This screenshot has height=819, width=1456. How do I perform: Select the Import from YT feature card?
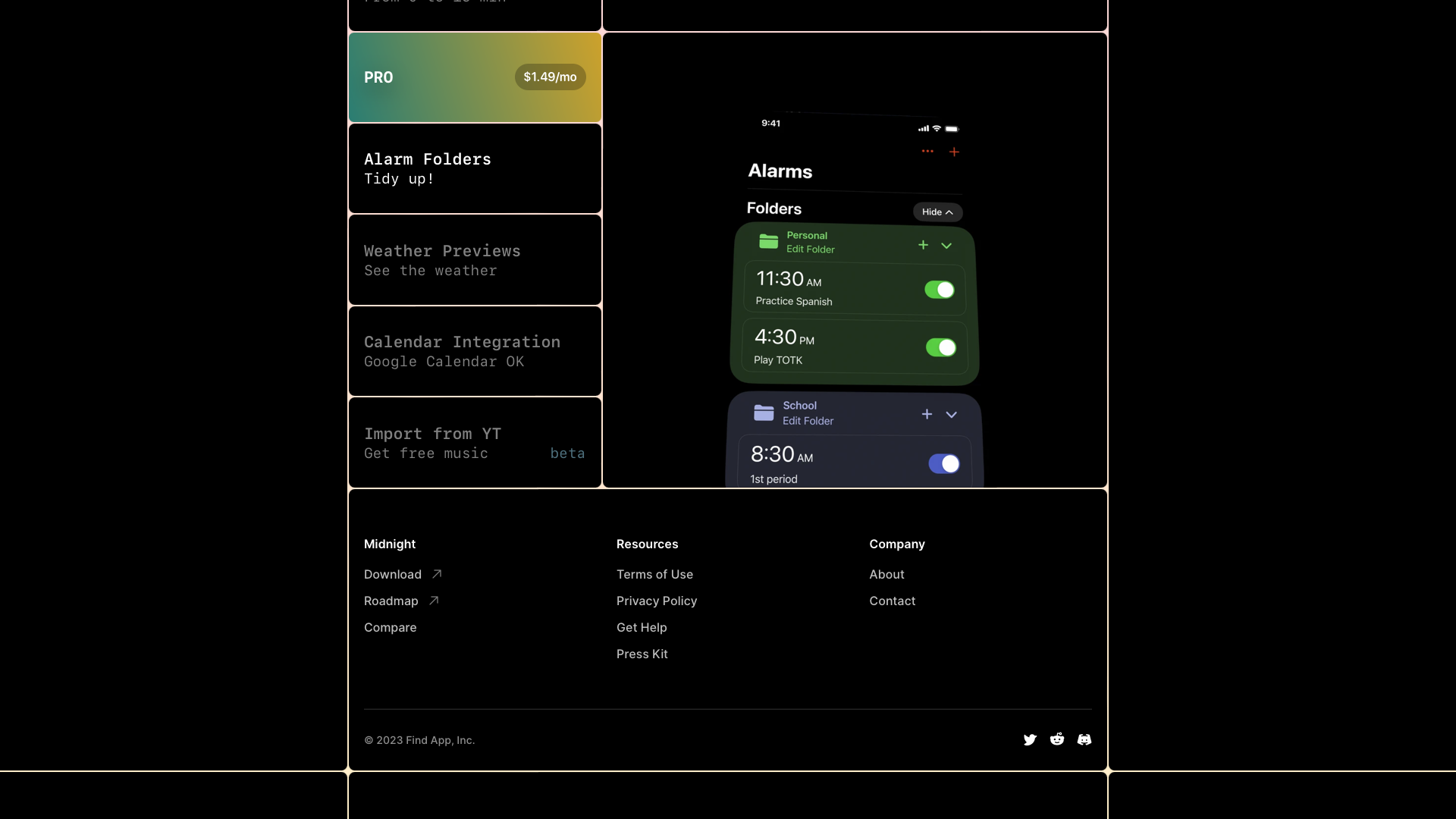click(x=475, y=443)
